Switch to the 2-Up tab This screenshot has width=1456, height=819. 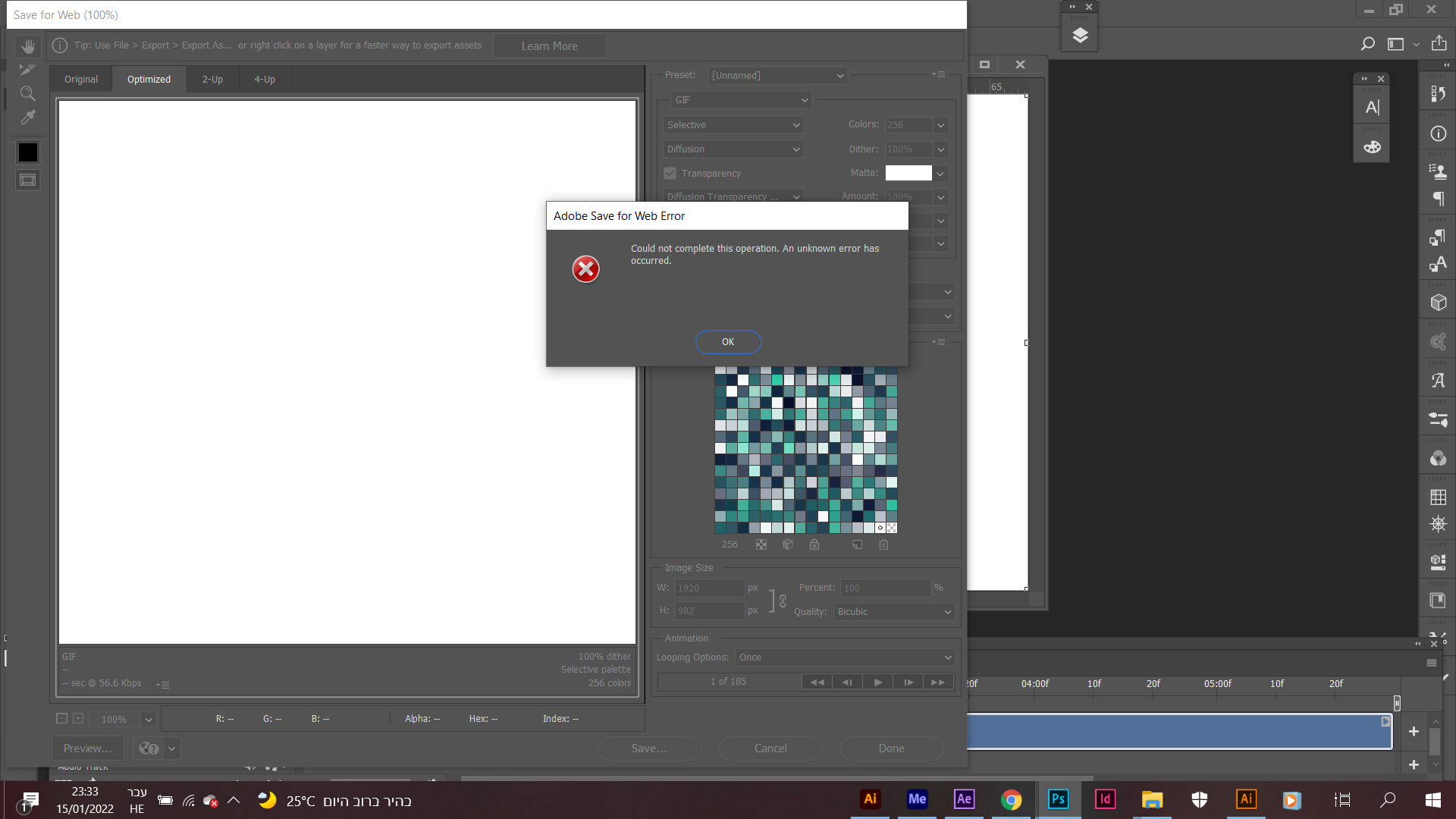click(212, 80)
